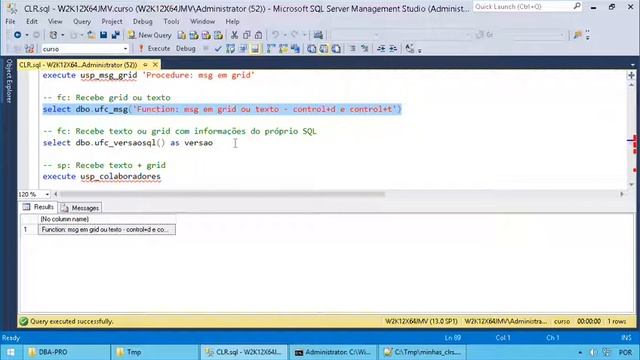This screenshot has width=640, height=360.
Task: Click the '(No column name)' column header
Action: 107,219
